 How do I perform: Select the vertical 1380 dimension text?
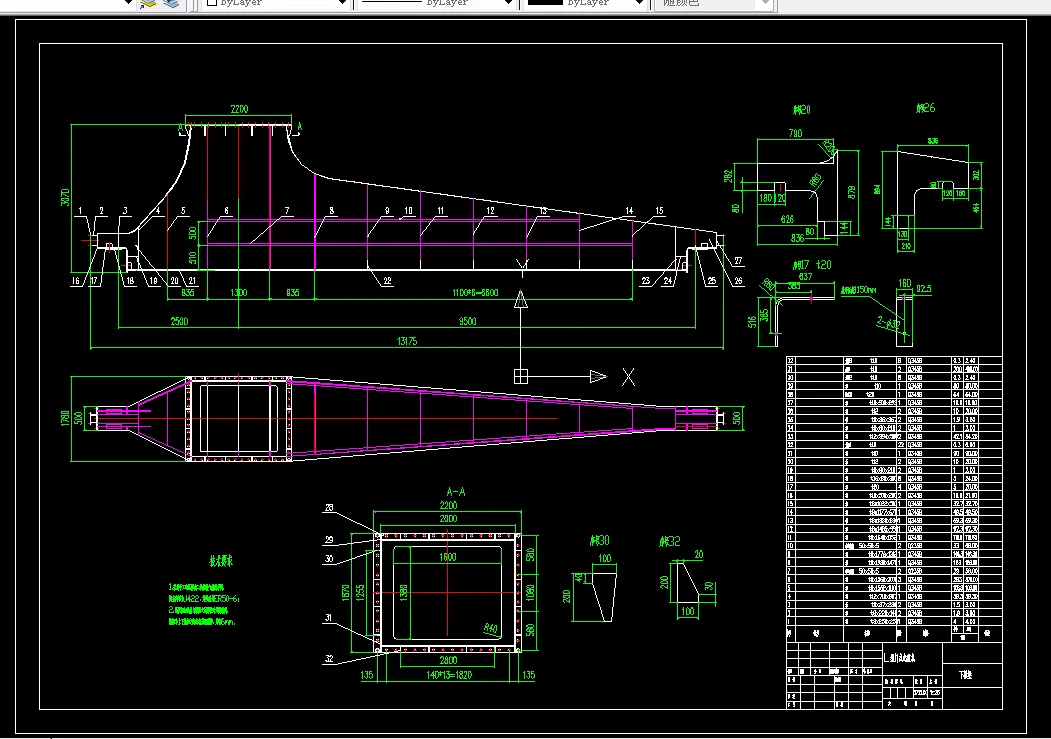(x=404, y=592)
